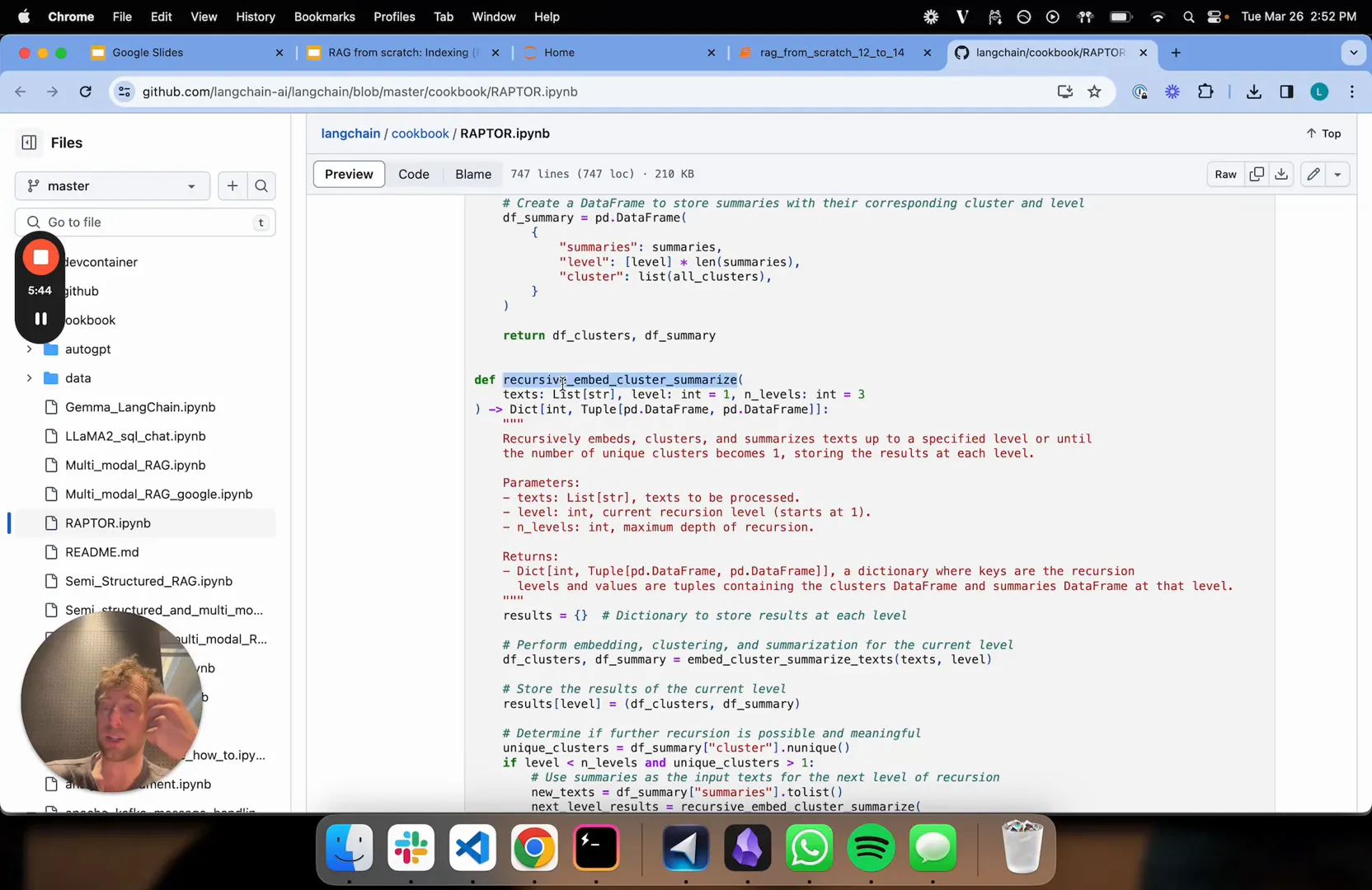Open langchain breadcrumb link
Screen dimensions: 1372x890
coord(350,133)
